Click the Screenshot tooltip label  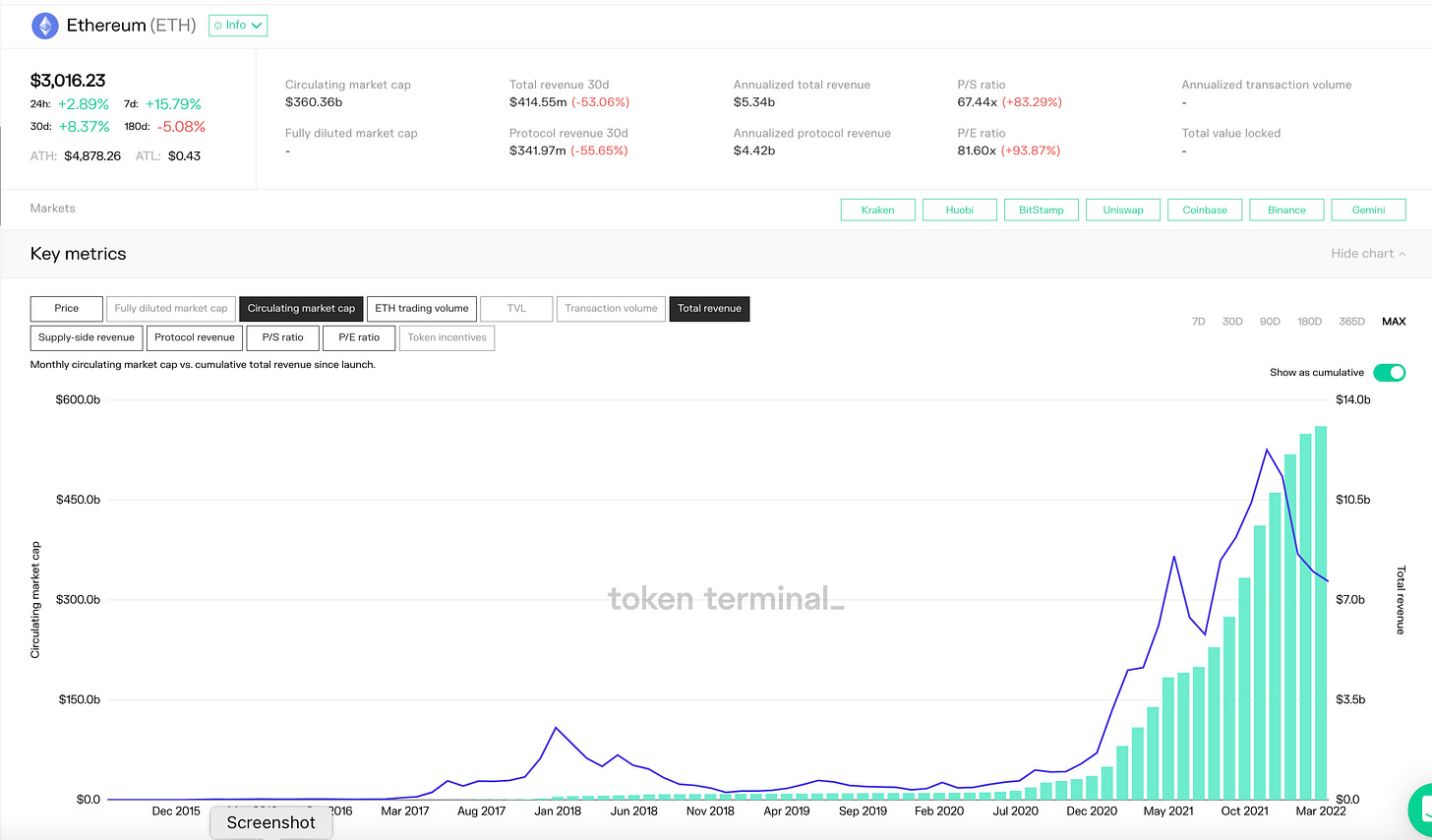pyautogui.click(x=271, y=823)
